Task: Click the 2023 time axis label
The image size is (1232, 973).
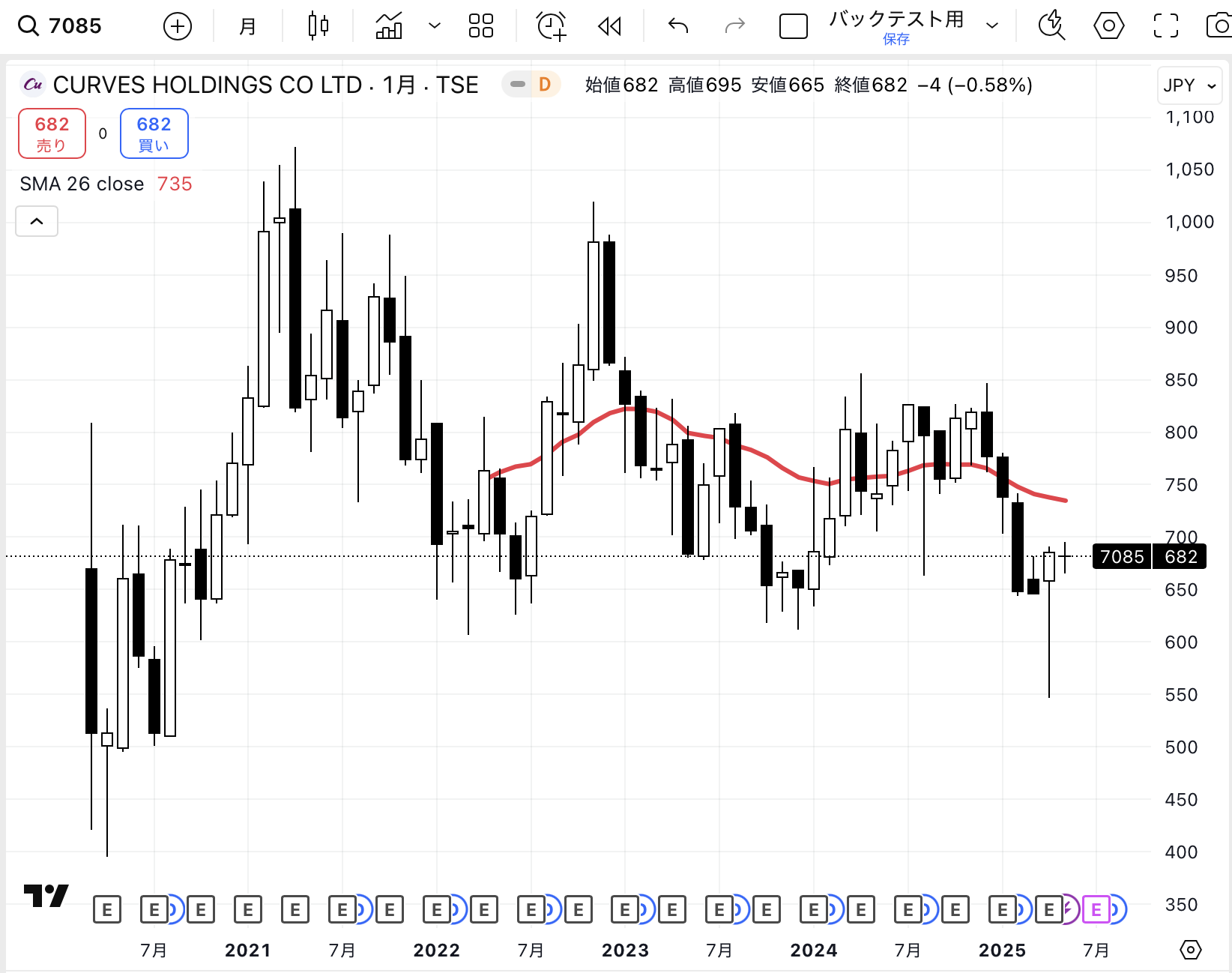Action: [x=625, y=951]
